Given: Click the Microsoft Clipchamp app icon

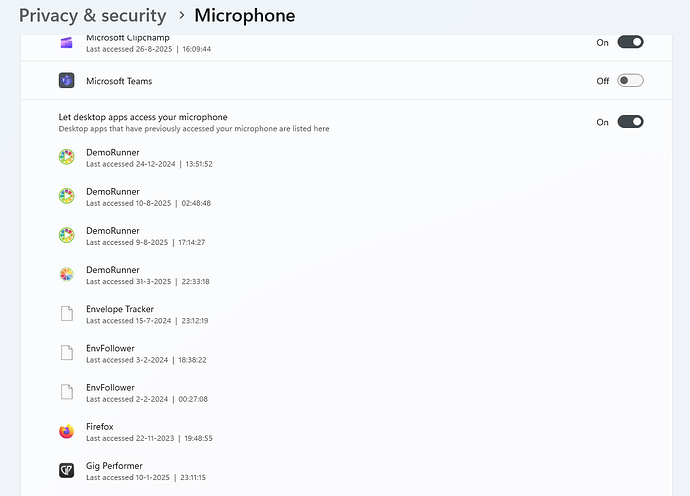Looking at the screenshot, I should pos(67,42).
